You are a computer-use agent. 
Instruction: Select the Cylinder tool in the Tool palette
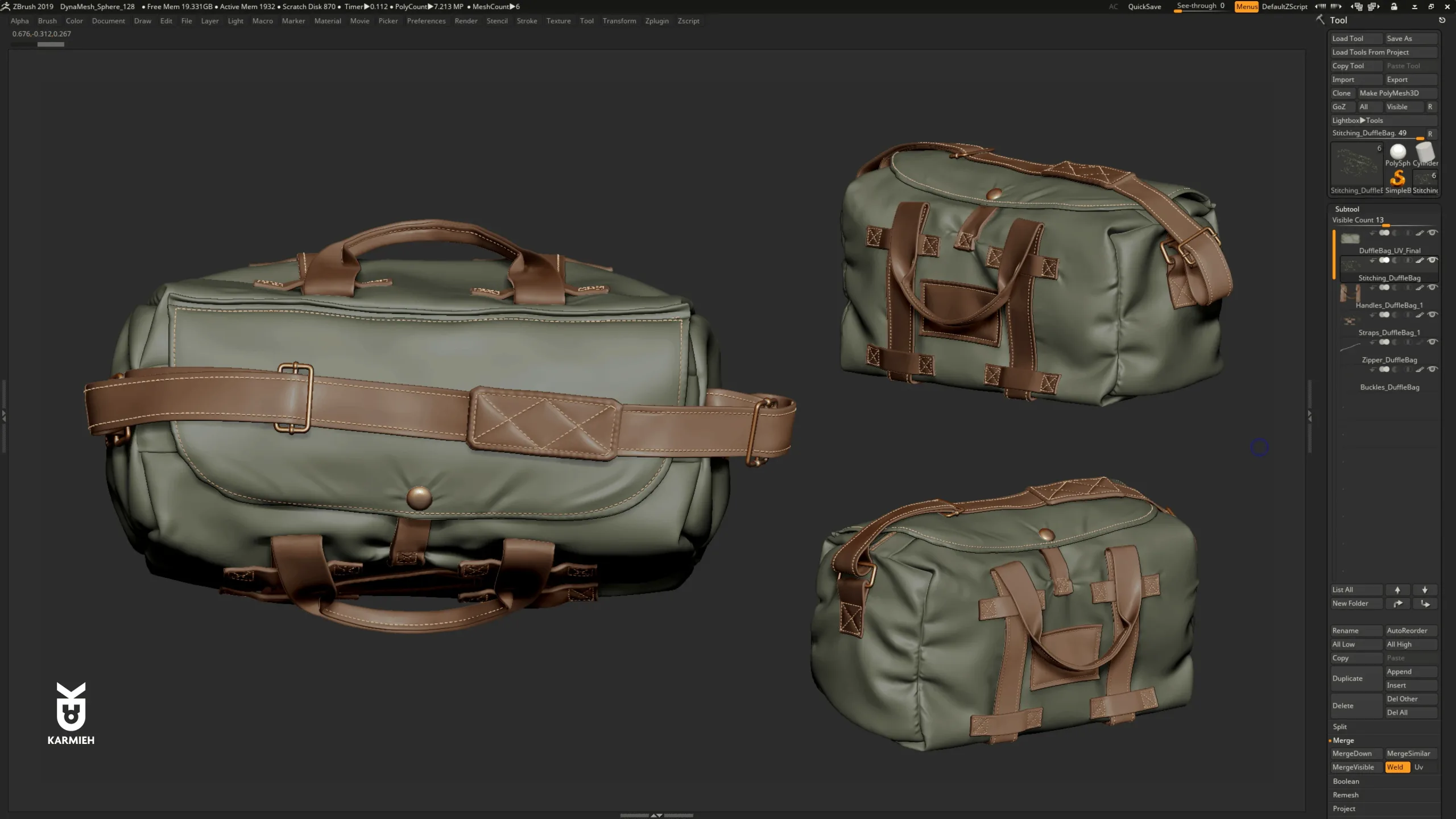[x=1425, y=152]
